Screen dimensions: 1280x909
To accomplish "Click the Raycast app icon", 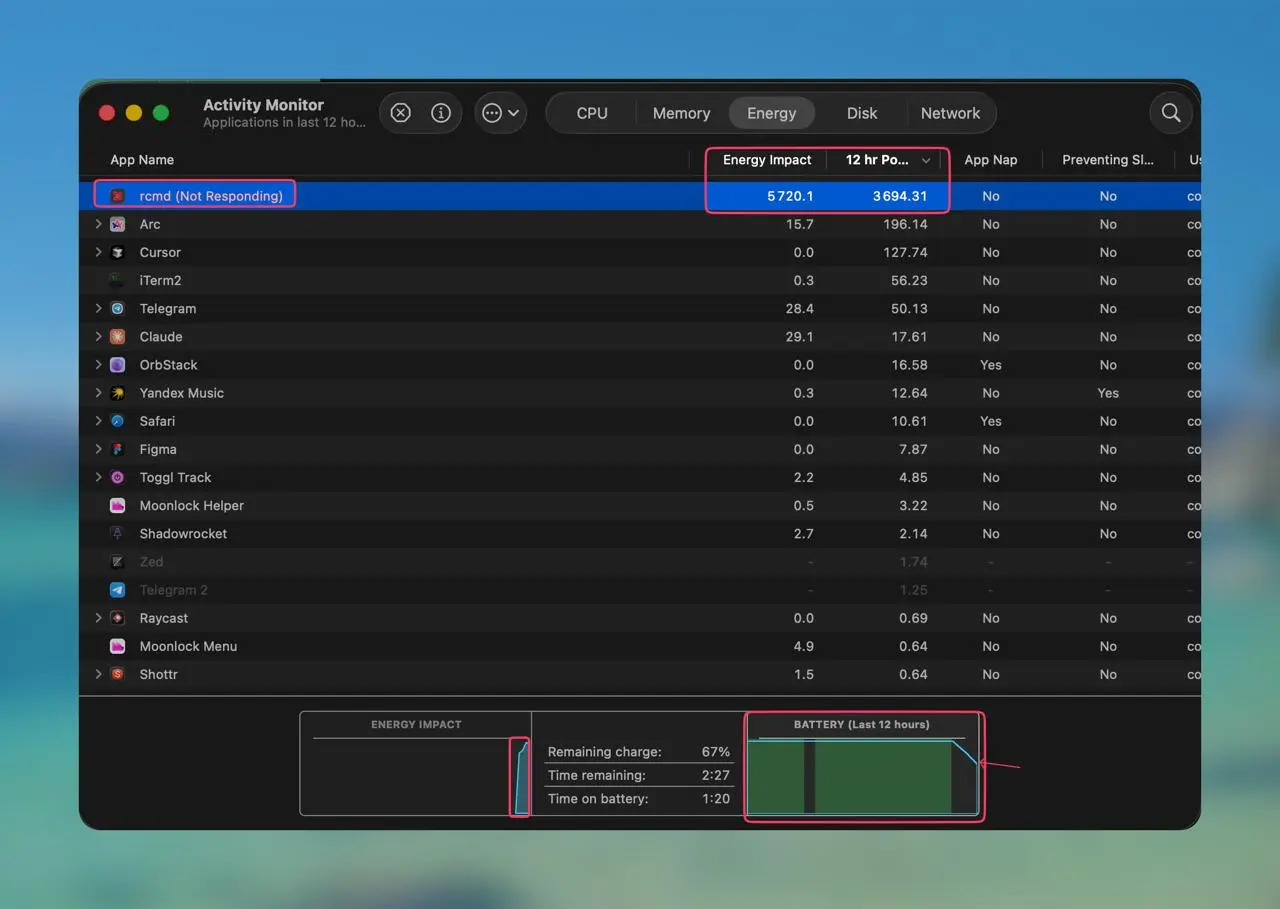I will pos(118,618).
